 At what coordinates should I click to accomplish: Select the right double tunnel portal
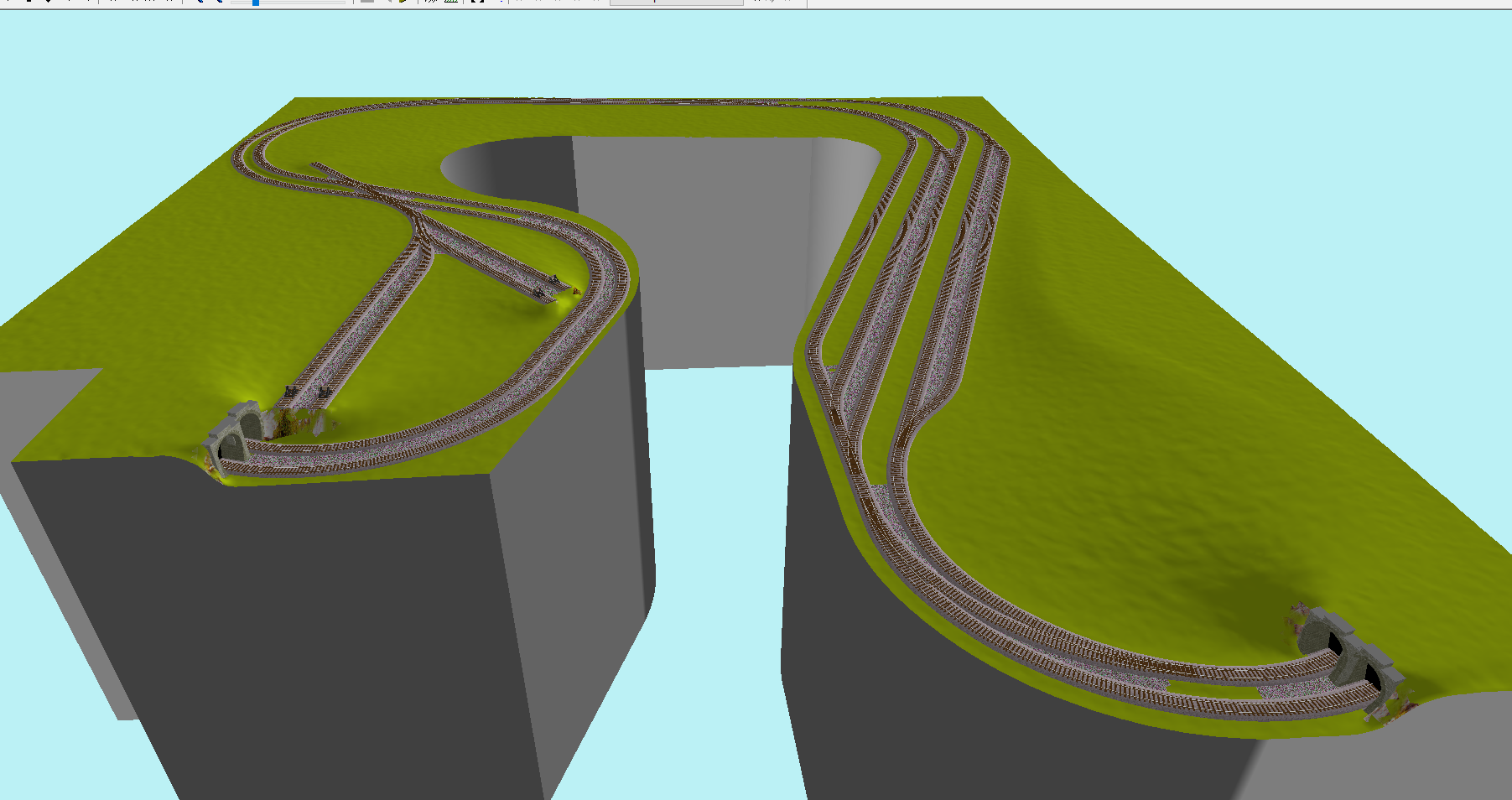(x=1350, y=658)
